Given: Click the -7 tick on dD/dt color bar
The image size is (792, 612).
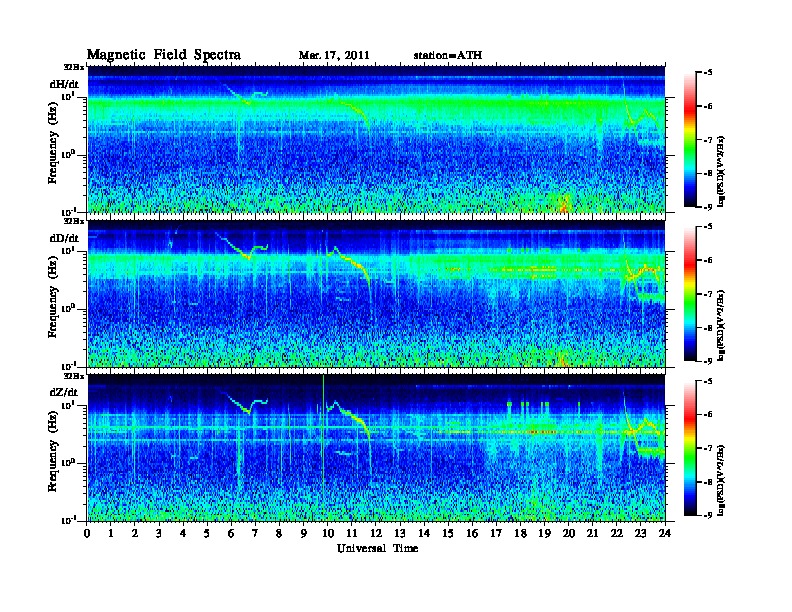Looking at the screenshot, I should pyautogui.click(x=708, y=293).
